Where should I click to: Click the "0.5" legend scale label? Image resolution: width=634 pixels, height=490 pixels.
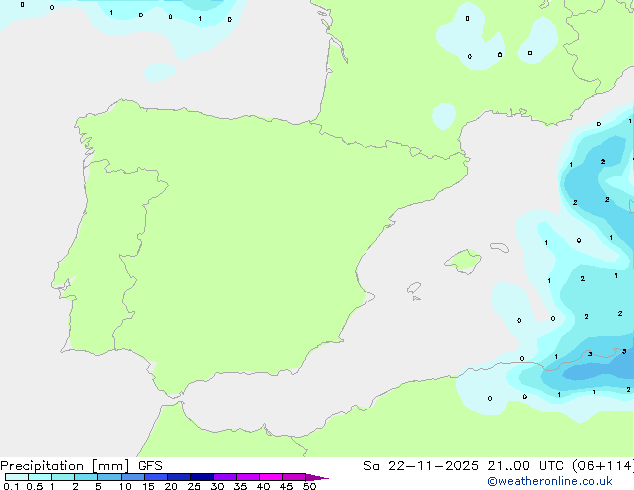pos(35,486)
